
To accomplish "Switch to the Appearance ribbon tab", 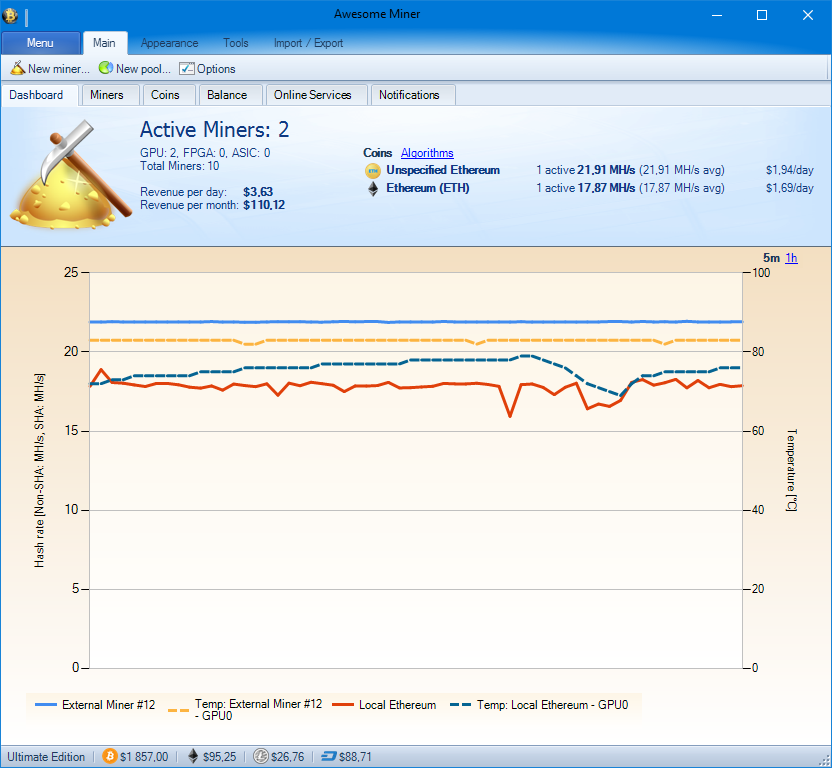I will (169, 43).
